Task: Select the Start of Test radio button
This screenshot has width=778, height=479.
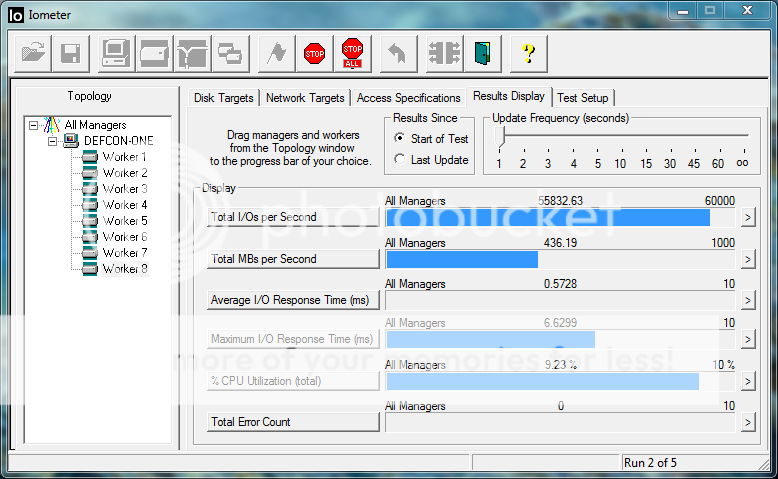Action: point(400,139)
